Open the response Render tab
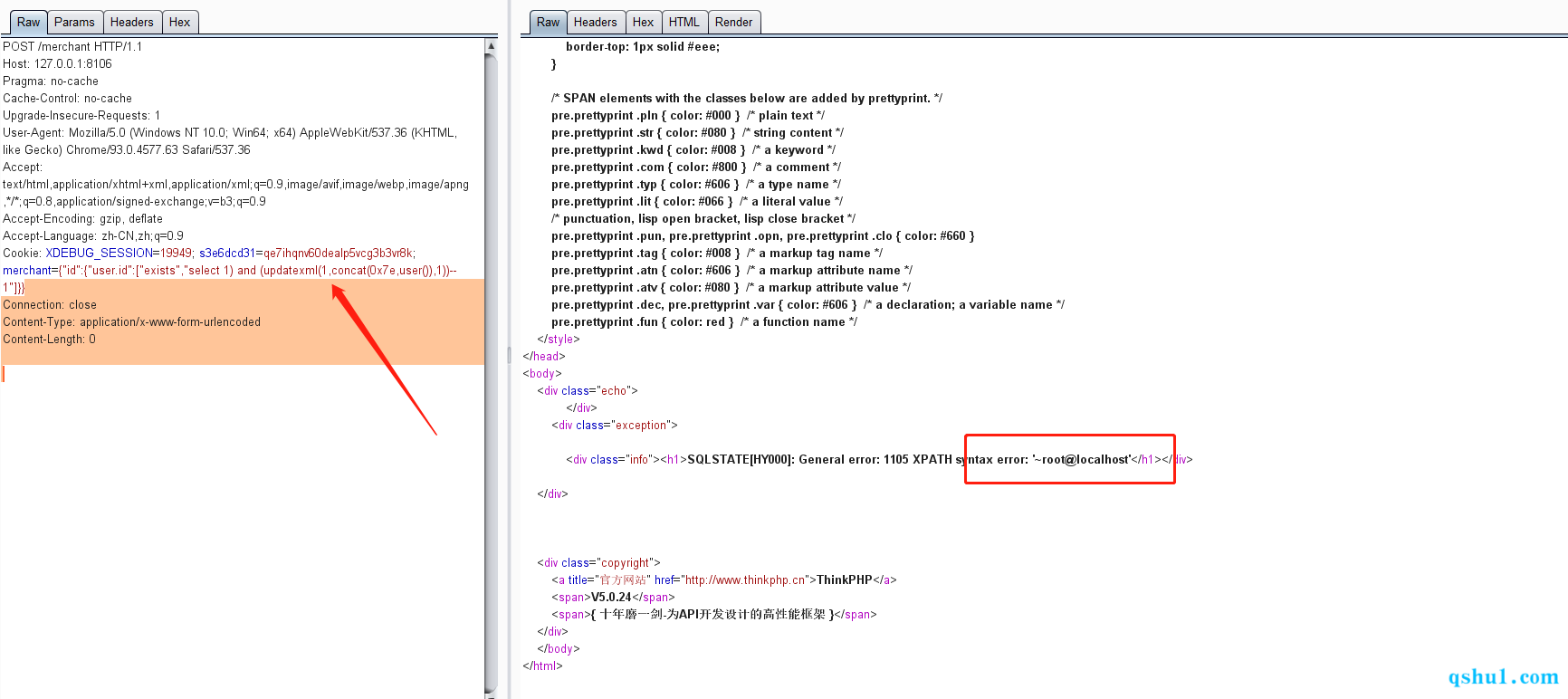 tap(734, 22)
